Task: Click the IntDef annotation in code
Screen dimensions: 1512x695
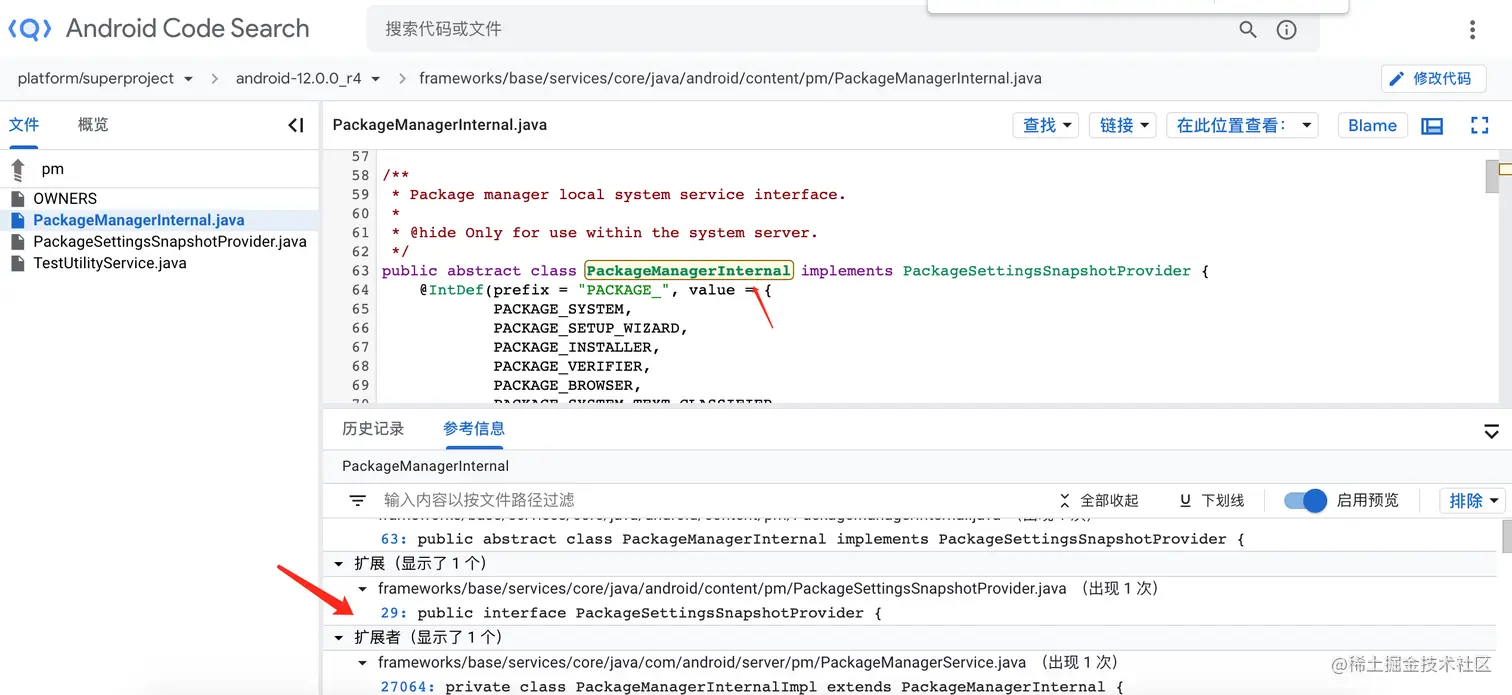Action: coord(451,290)
